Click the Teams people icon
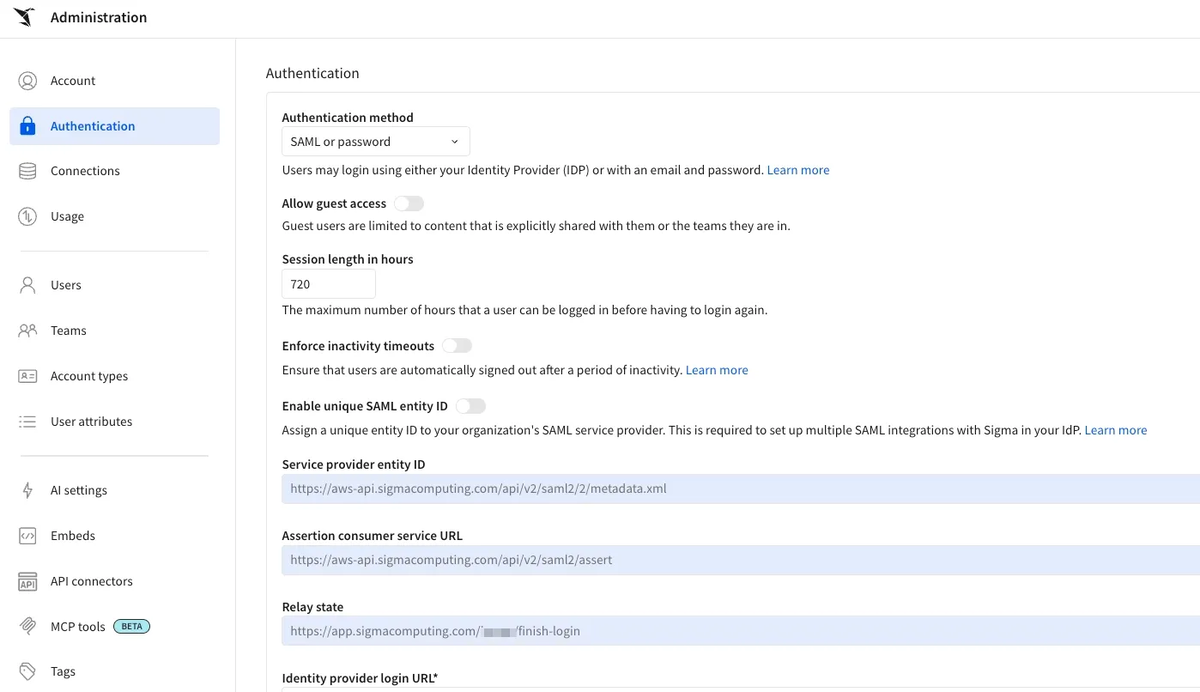The image size is (1200, 692). coord(28,331)
